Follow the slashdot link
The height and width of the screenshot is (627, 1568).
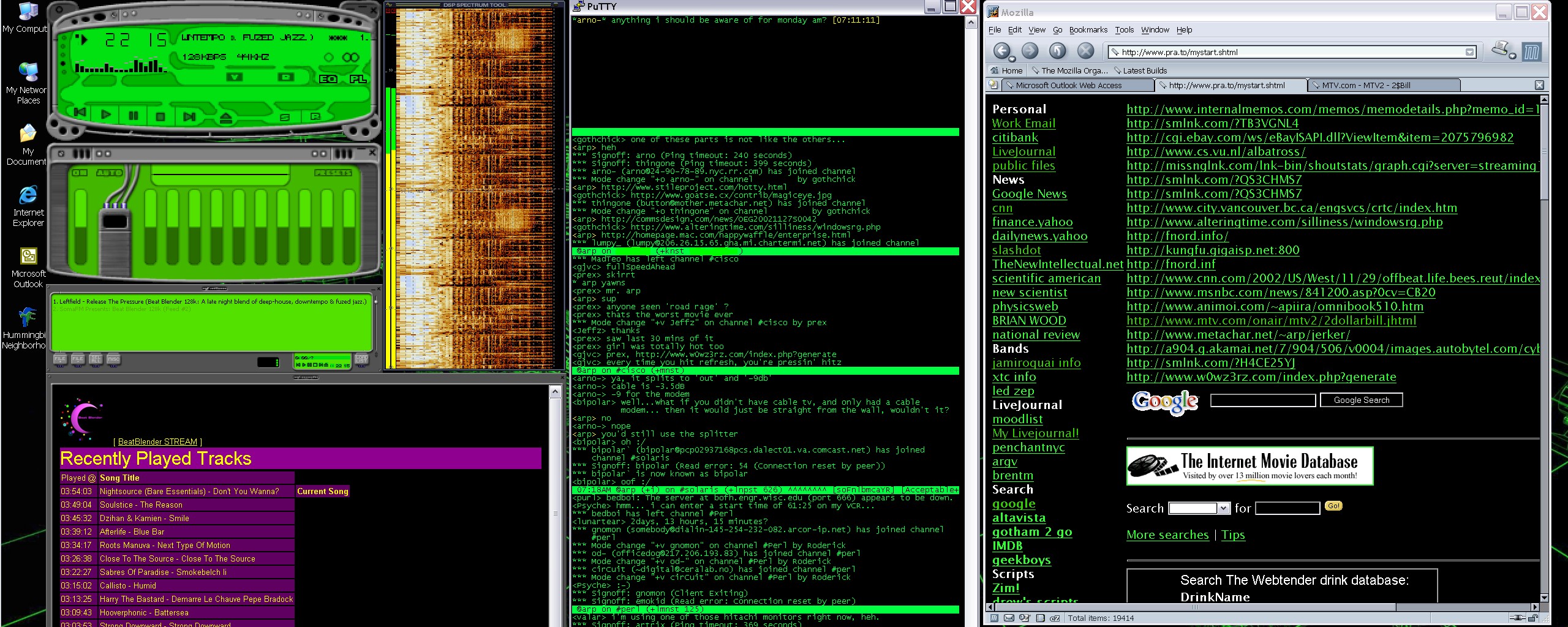1016,250
